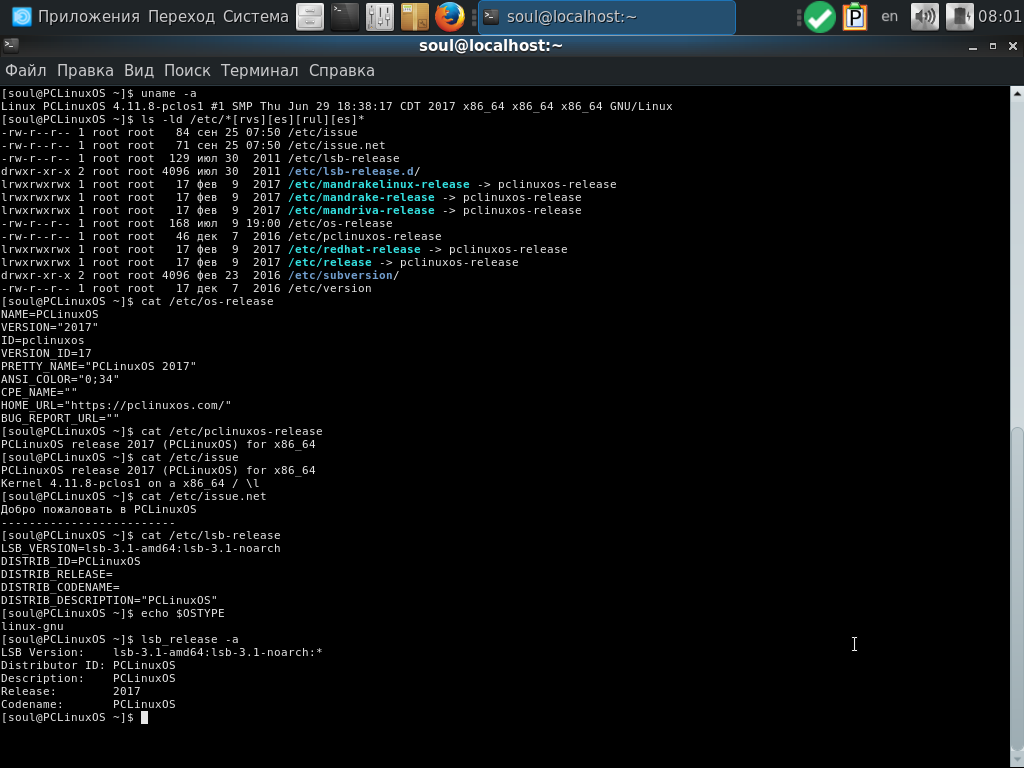Click /etc/mandrake-release symlink text
The image size is (1024, 768).
click(361, 197)
